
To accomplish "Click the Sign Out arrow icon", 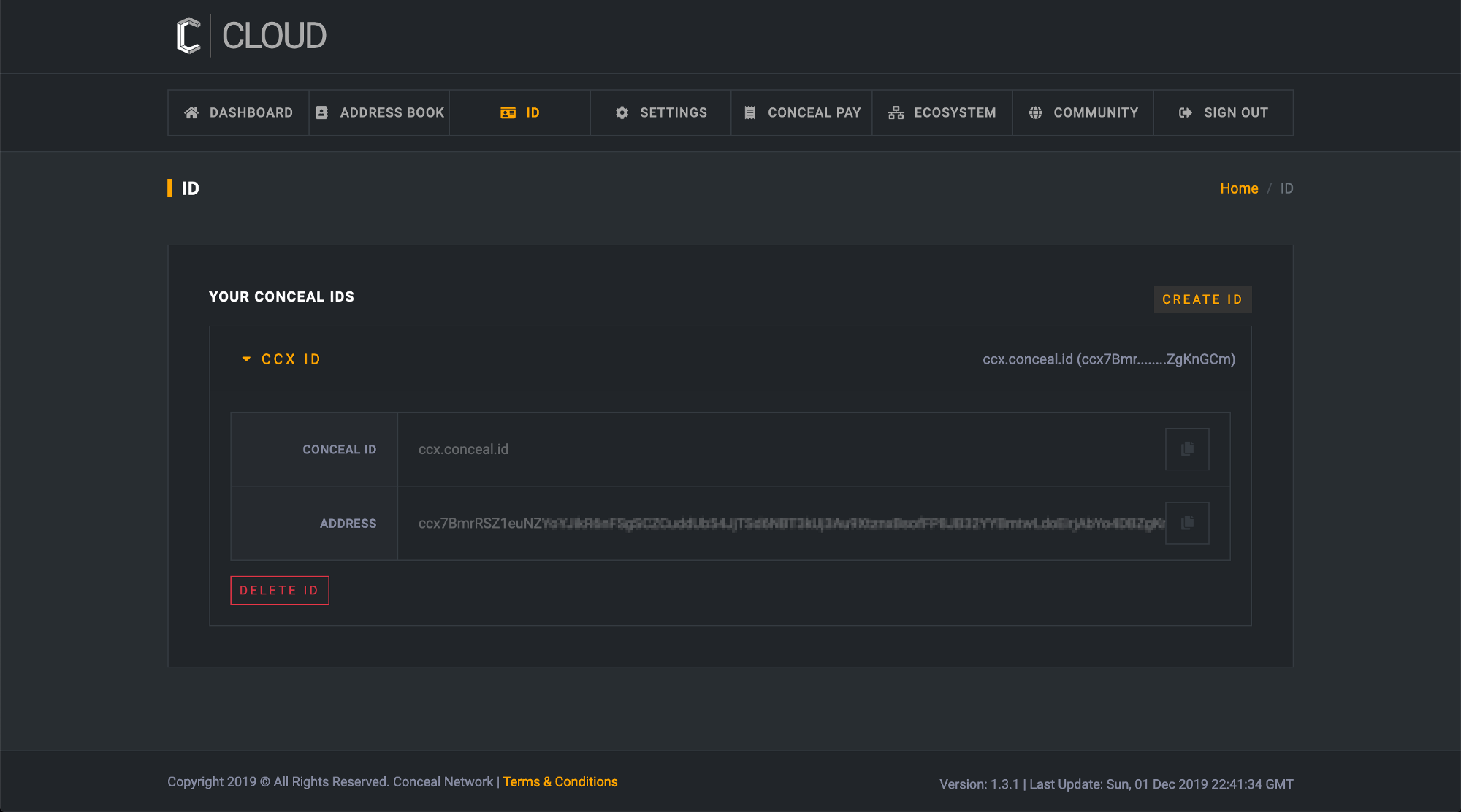I will (1185, 112).
